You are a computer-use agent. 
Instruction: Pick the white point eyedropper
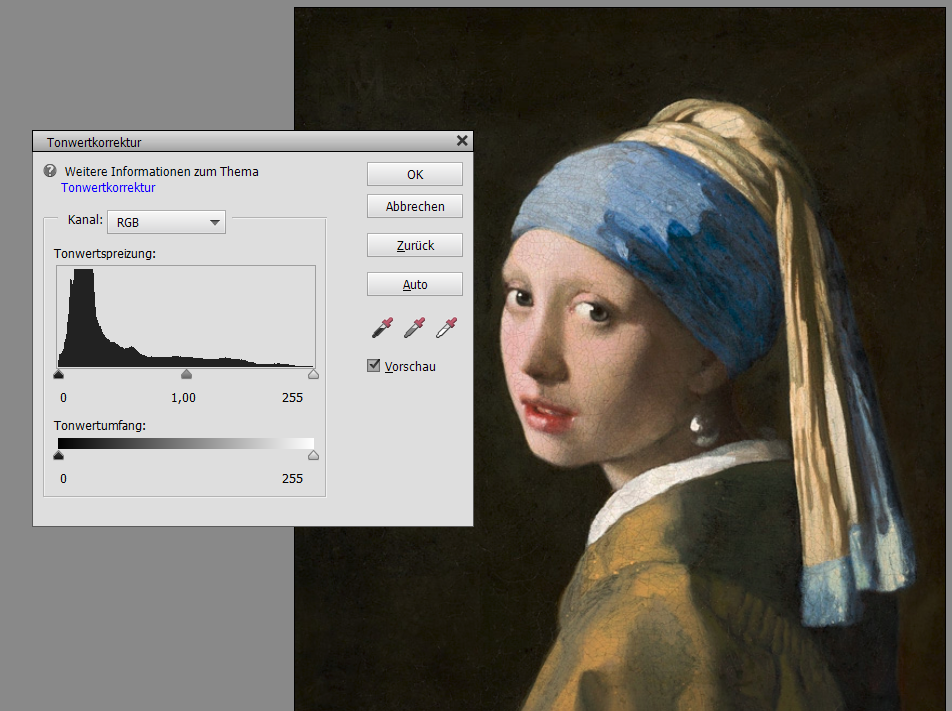point(447,327)
